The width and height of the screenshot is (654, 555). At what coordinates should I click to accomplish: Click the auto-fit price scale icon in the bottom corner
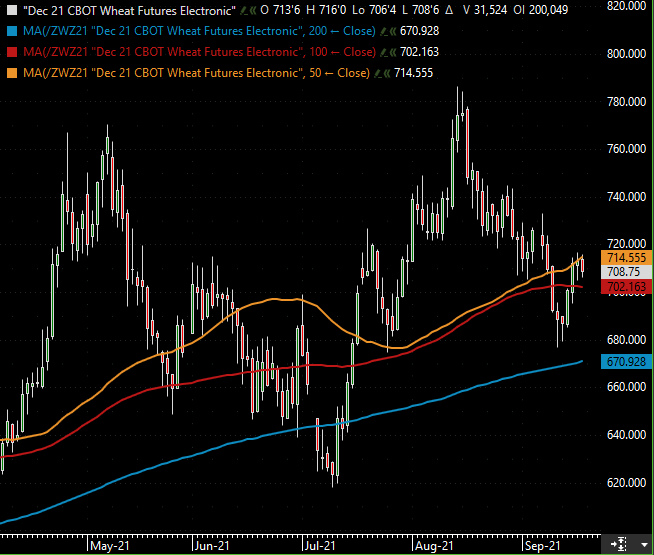pos(619,544)
